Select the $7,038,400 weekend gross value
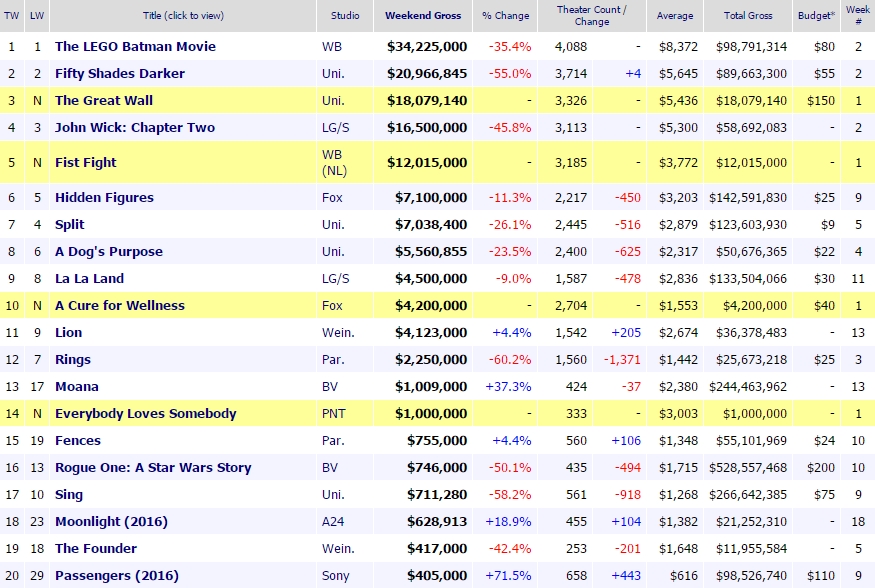This screenshot has width=875, height=588. point(431,225)
